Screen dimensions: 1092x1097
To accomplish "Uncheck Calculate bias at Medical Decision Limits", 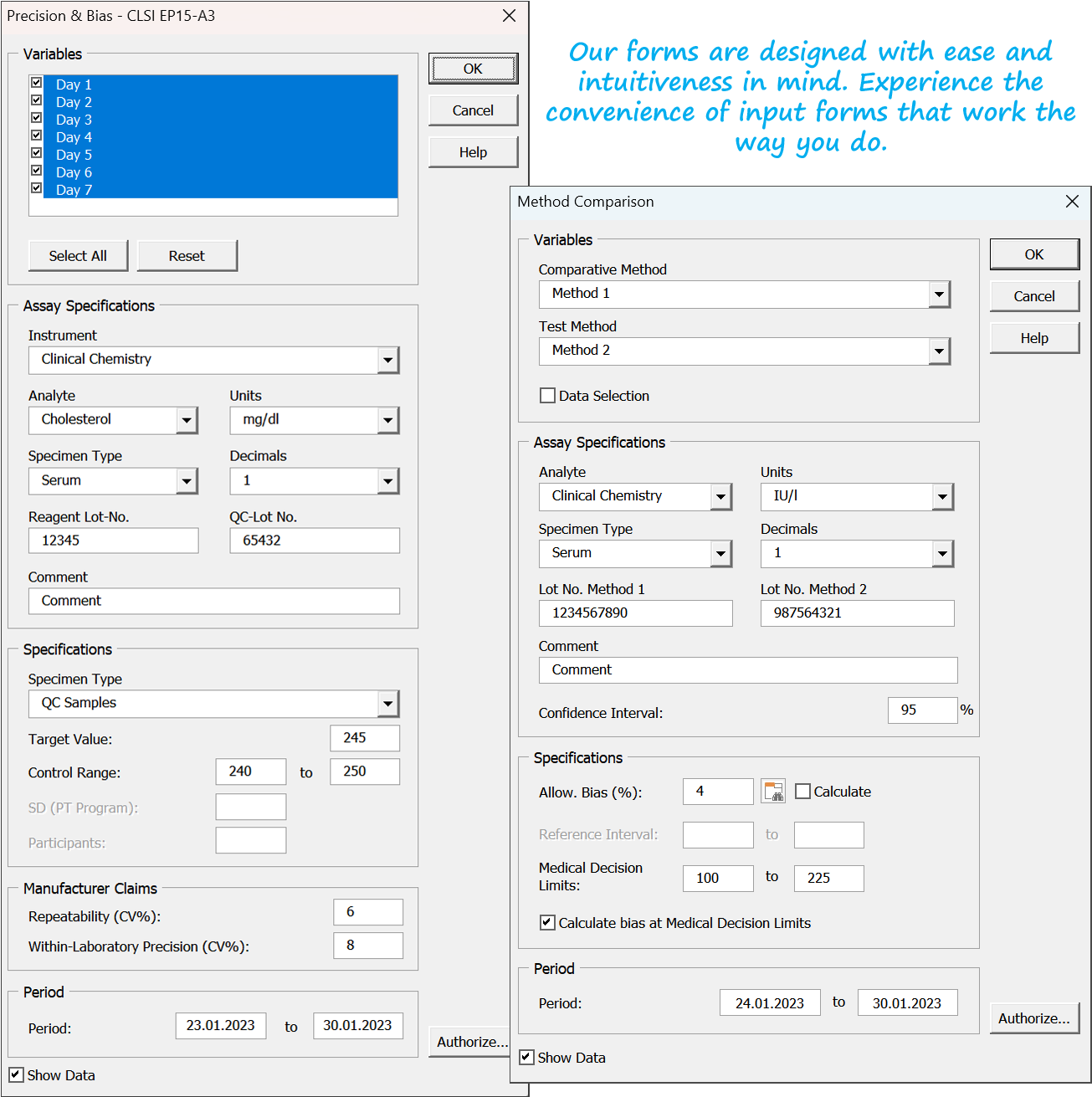I will (x=548, y=923).
